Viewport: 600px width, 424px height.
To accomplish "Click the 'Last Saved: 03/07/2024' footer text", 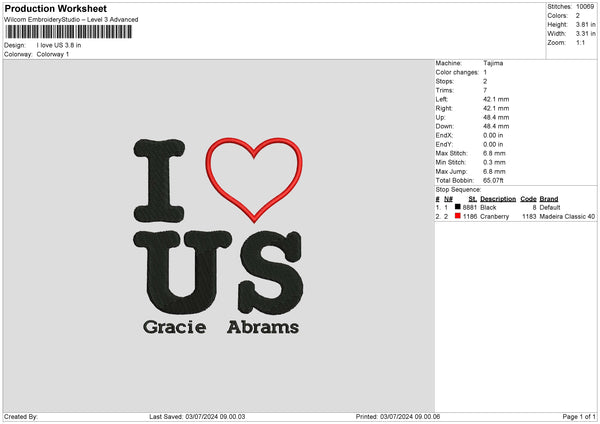I will click(197, 417).
